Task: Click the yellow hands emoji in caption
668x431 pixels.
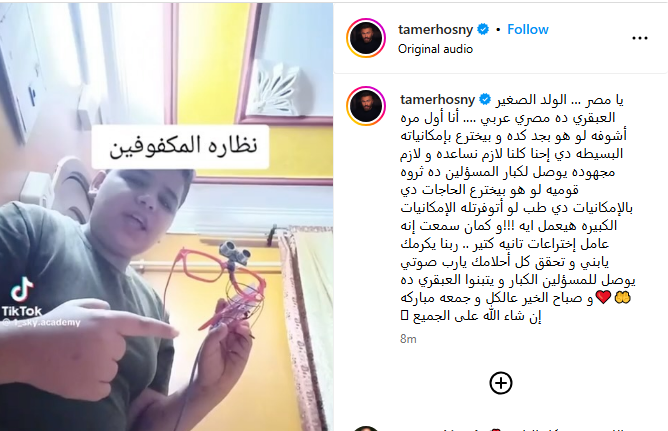Action: pos(622,297)
